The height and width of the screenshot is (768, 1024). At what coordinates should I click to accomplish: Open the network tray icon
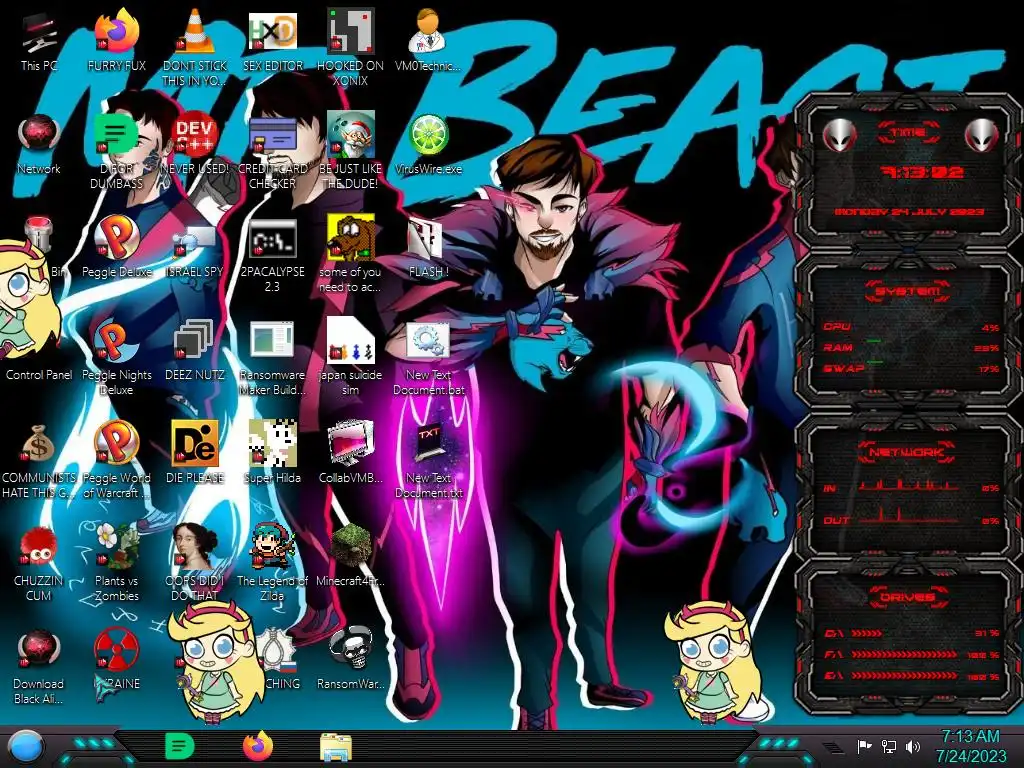coord(889,746)
